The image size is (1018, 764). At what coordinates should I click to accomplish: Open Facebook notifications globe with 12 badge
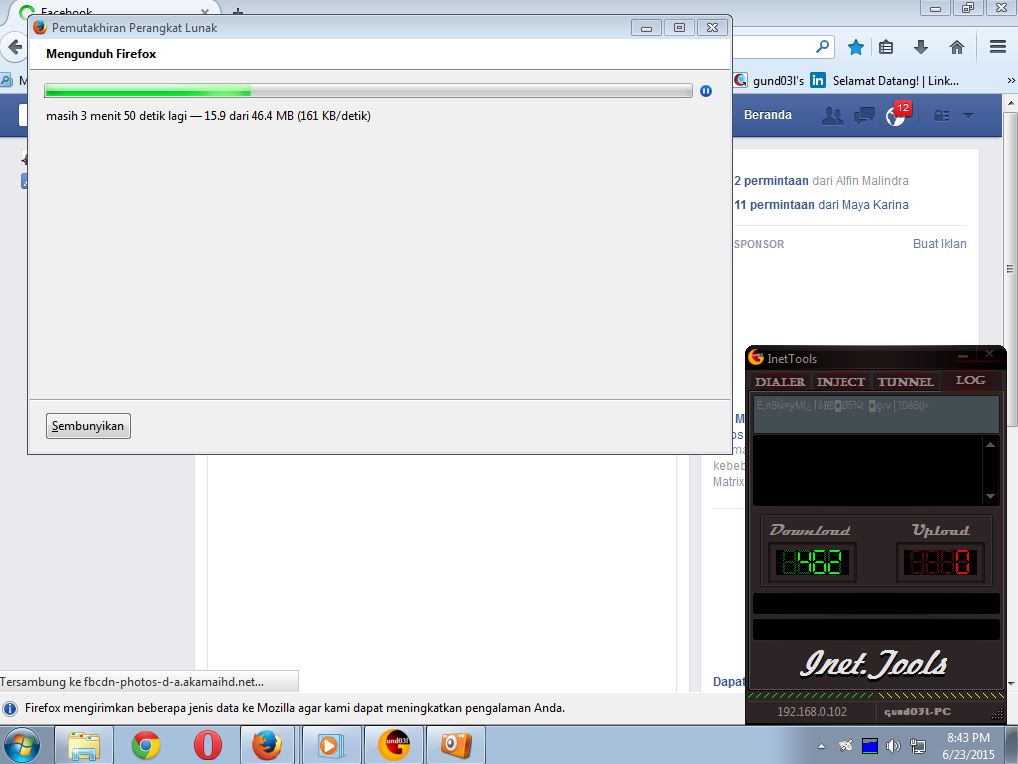click(x=897, y=114)
